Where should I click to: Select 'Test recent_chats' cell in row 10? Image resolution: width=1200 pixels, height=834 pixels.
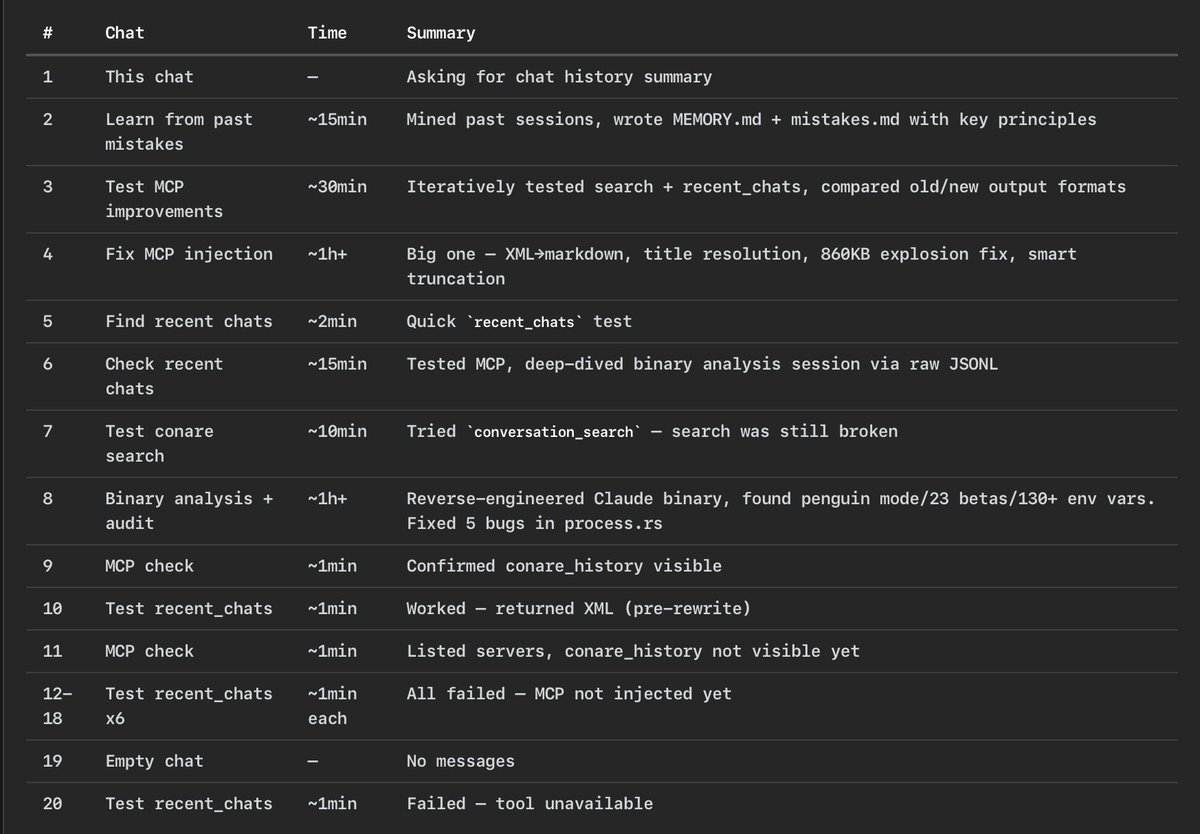tap(189, 608)
